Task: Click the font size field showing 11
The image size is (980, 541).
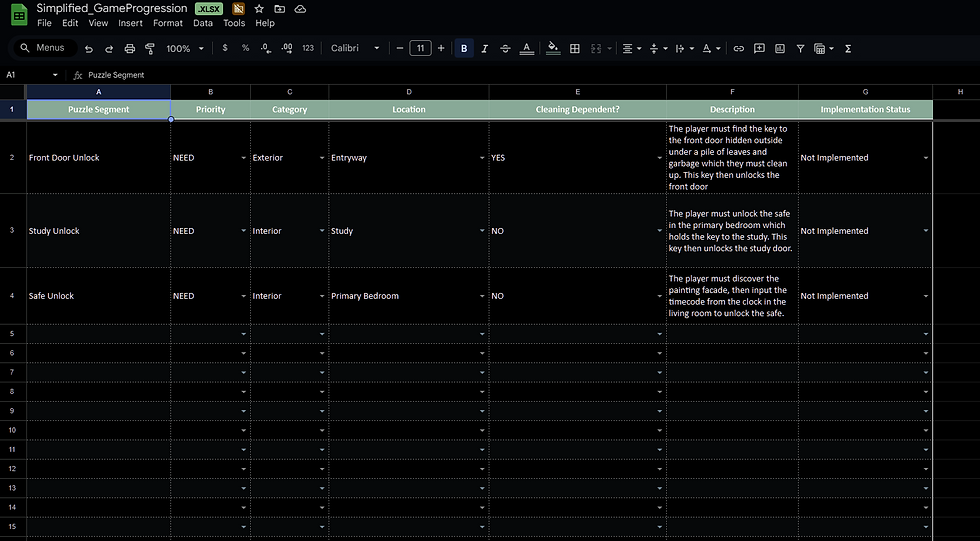Action: pos(421,48)
